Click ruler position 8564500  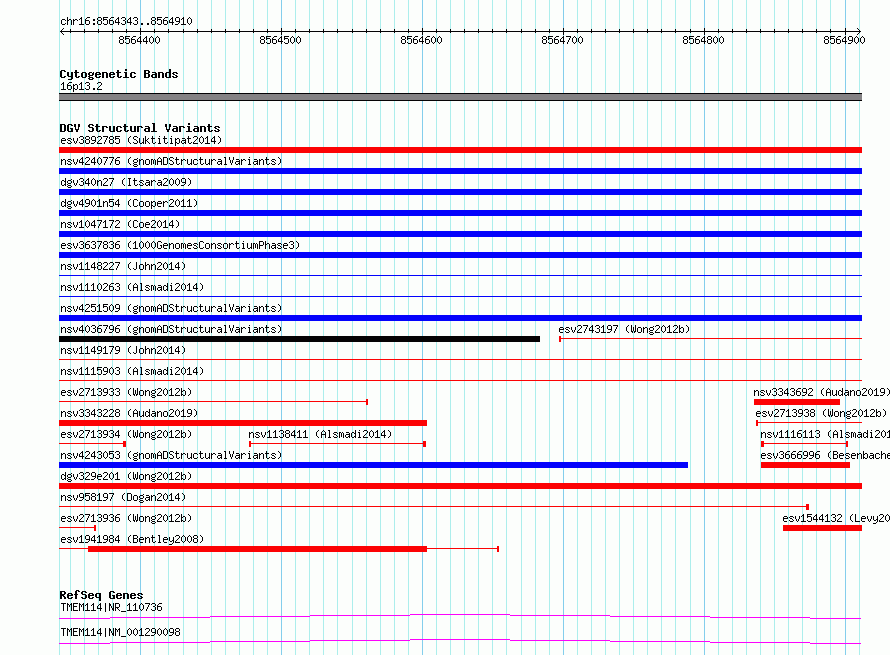pyautogui.click(x=280, y=40)
